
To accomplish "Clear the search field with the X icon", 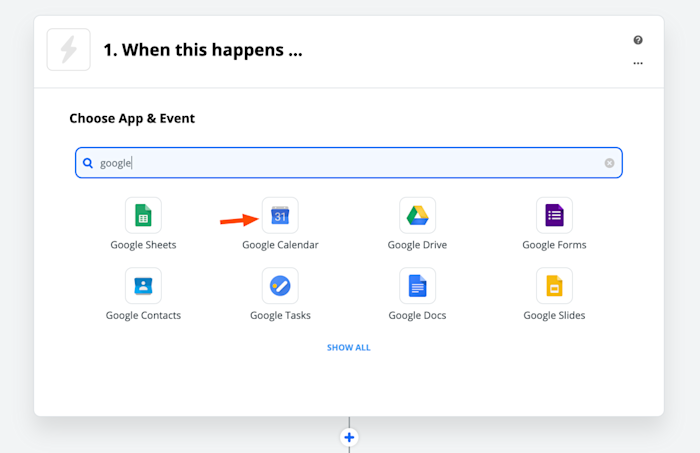I will 609,163.
